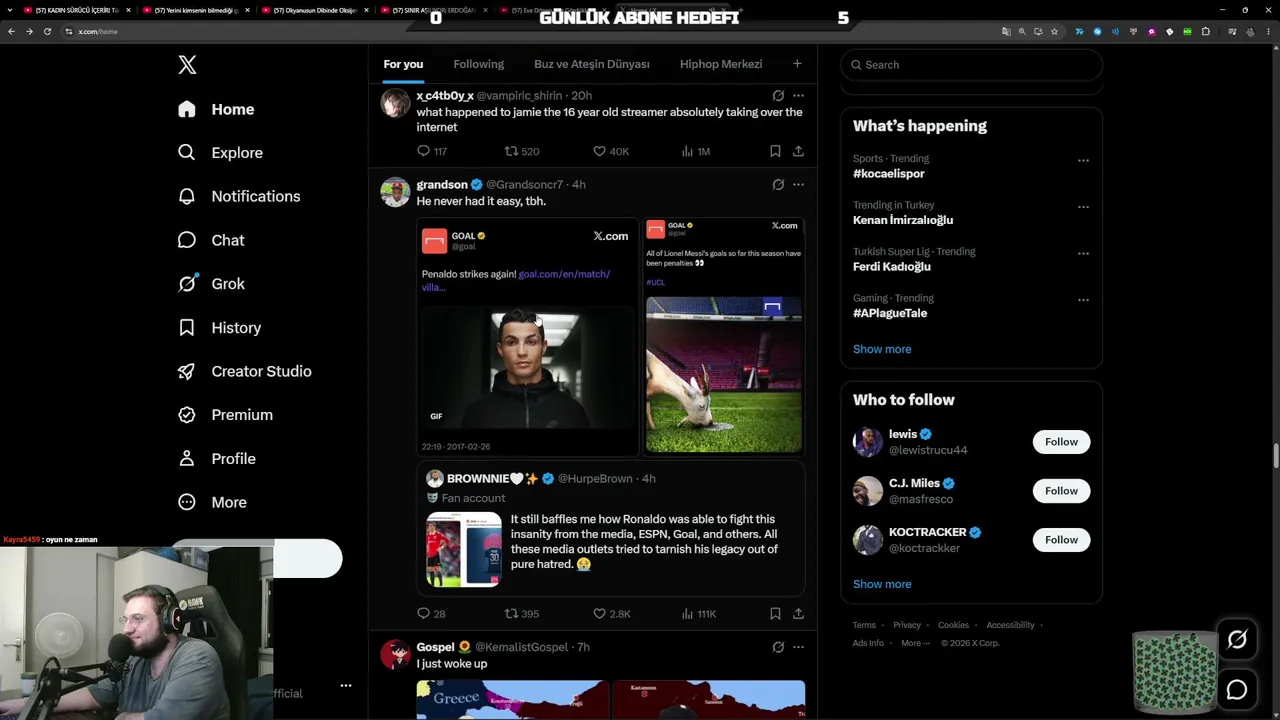View analytics of the x_c4tb0y_x post
This screenshot has height=720, width=1280.
[687, 151]
